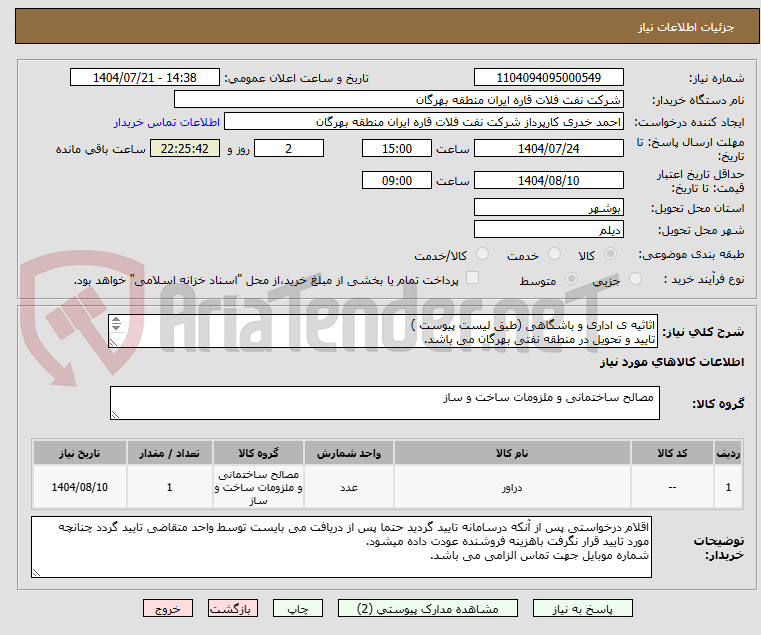Click the پاسخ به نیاز button
The width and height of the screenshot is (761, 635).
point(582,608)
